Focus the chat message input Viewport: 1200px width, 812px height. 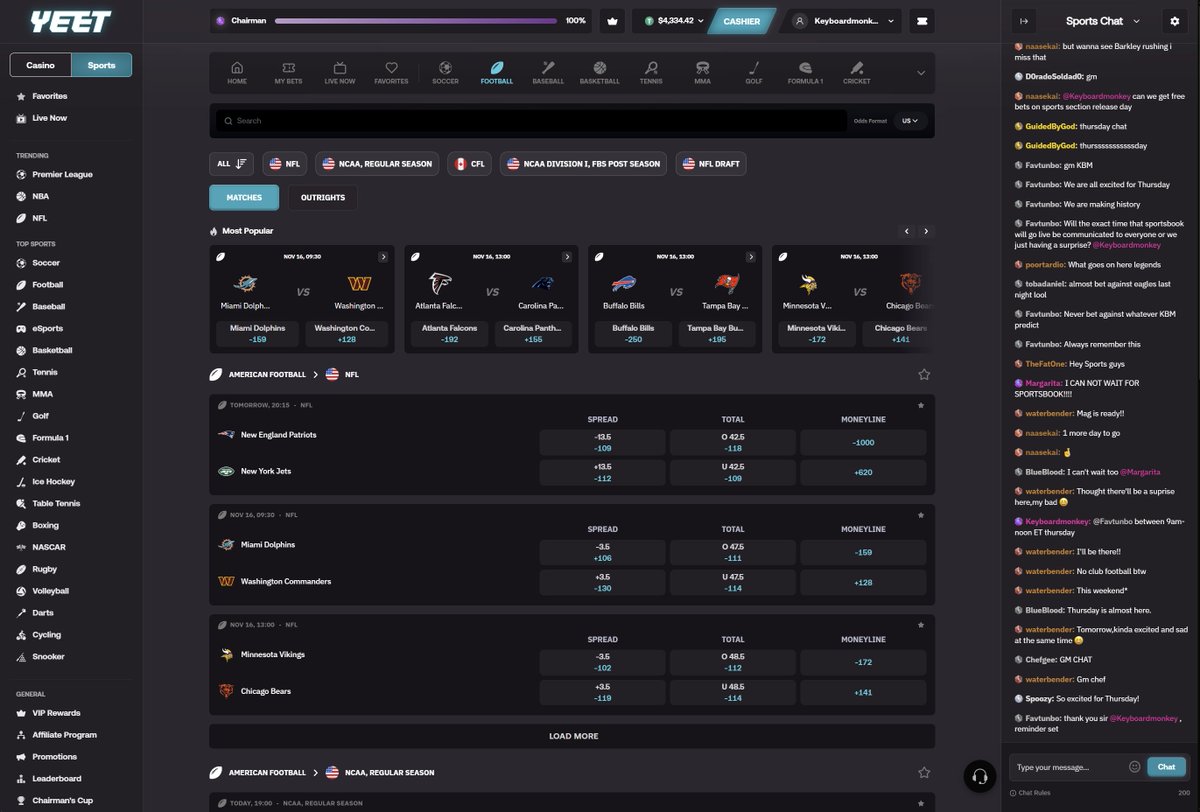coord(1068,767)
